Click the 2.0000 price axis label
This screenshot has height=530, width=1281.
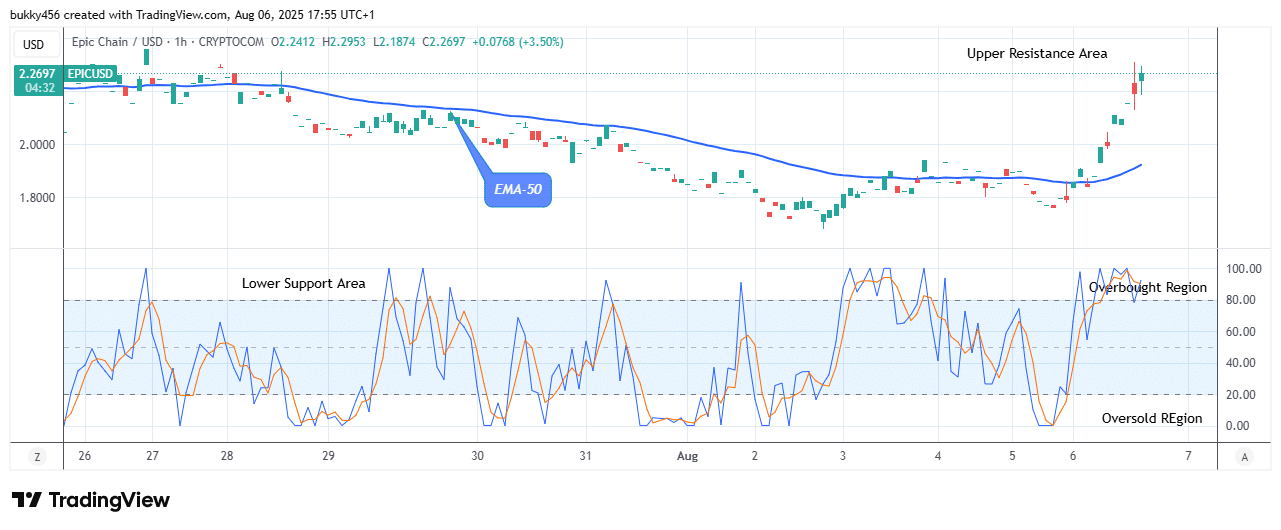click(38, 145)
